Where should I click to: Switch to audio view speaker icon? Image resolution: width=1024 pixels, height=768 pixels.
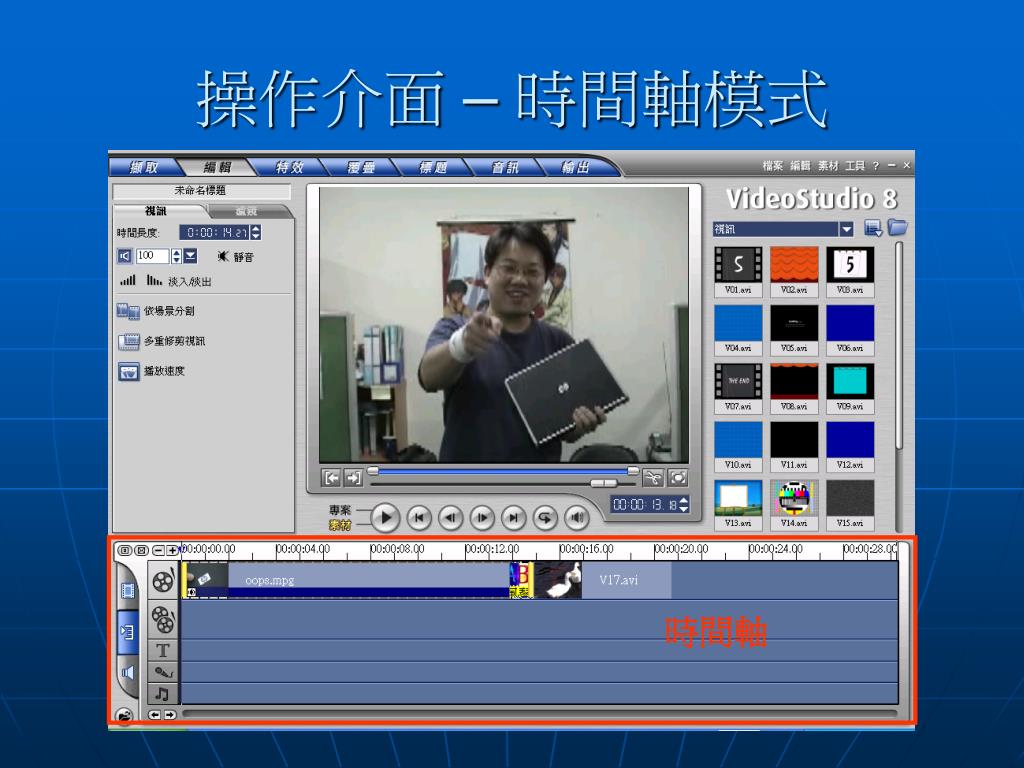[127, 673]
